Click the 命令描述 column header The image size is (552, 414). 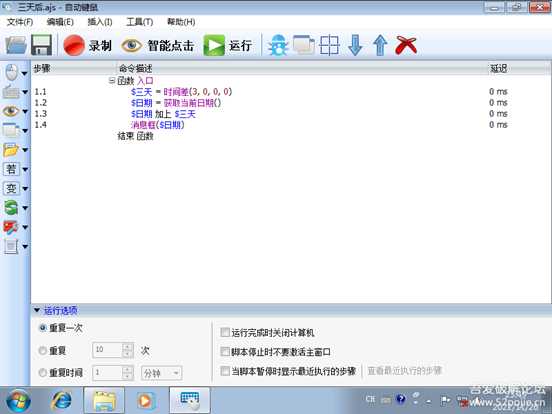click(302, 68)
